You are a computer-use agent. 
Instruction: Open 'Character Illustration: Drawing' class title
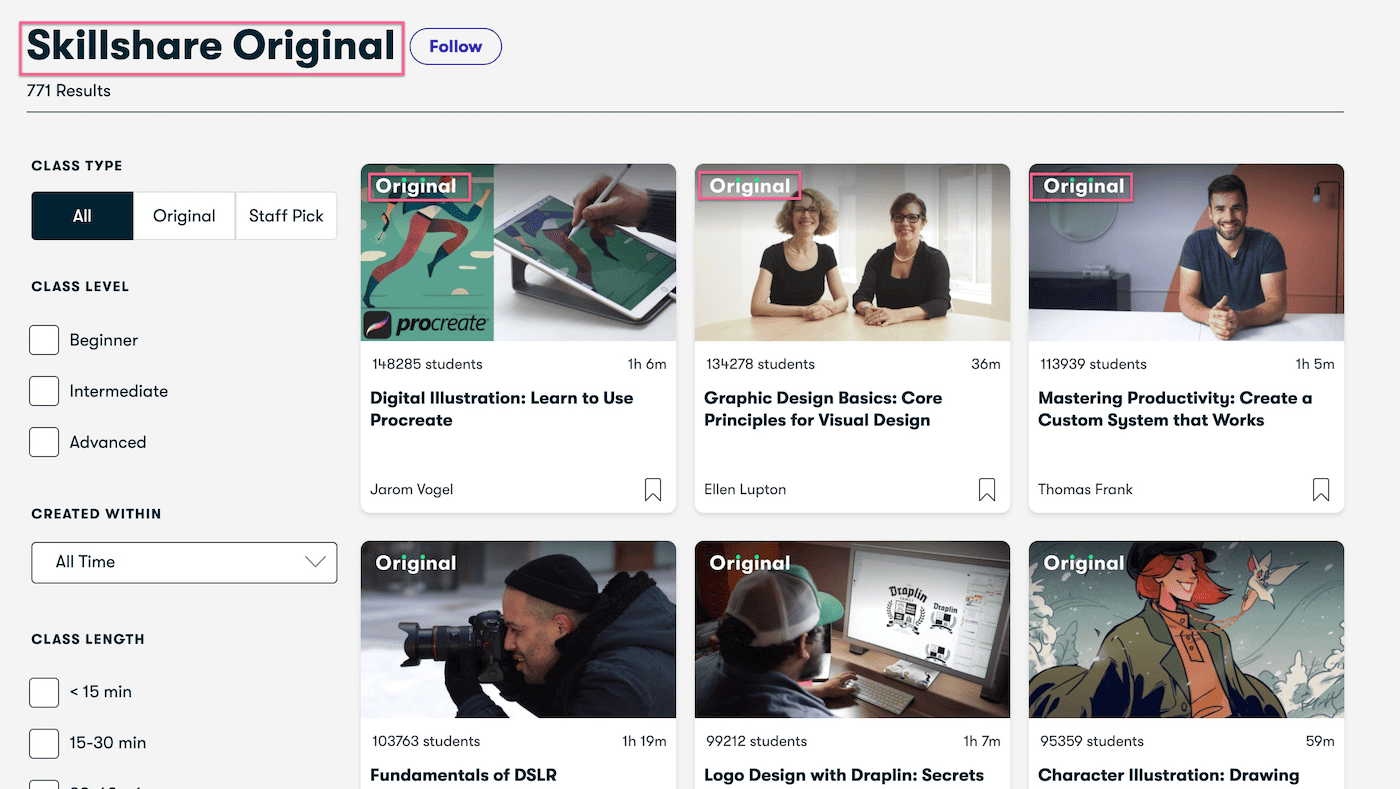point(1169,775)
